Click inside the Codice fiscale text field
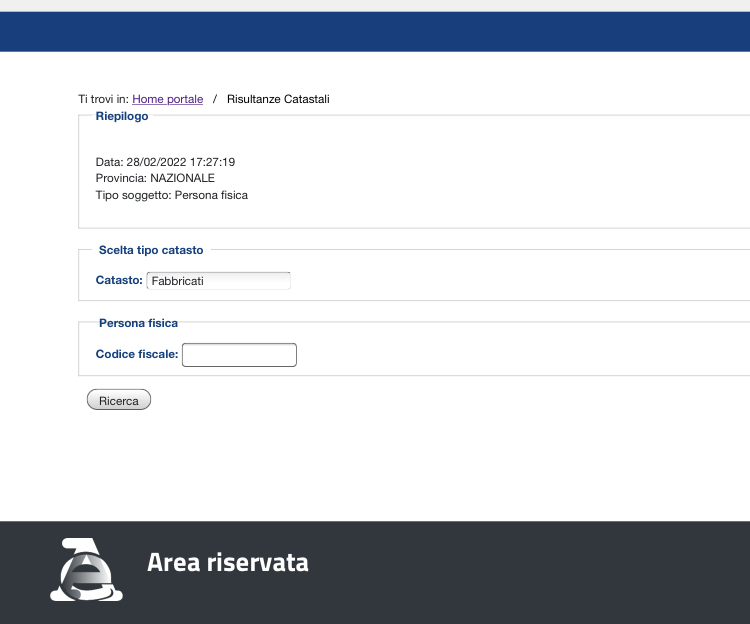The image size is (750, 624). click(239, 355)
